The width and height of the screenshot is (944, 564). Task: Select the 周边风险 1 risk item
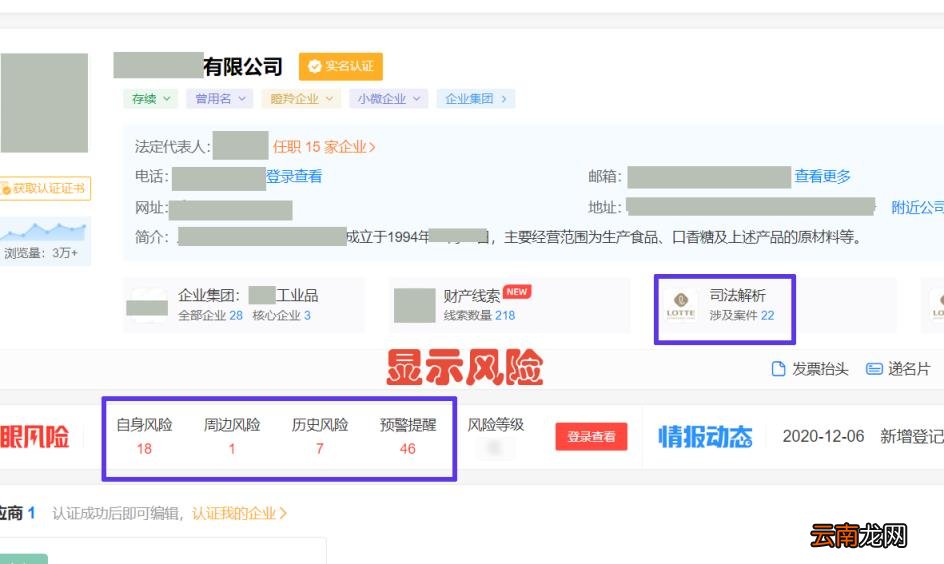(232, 436)
